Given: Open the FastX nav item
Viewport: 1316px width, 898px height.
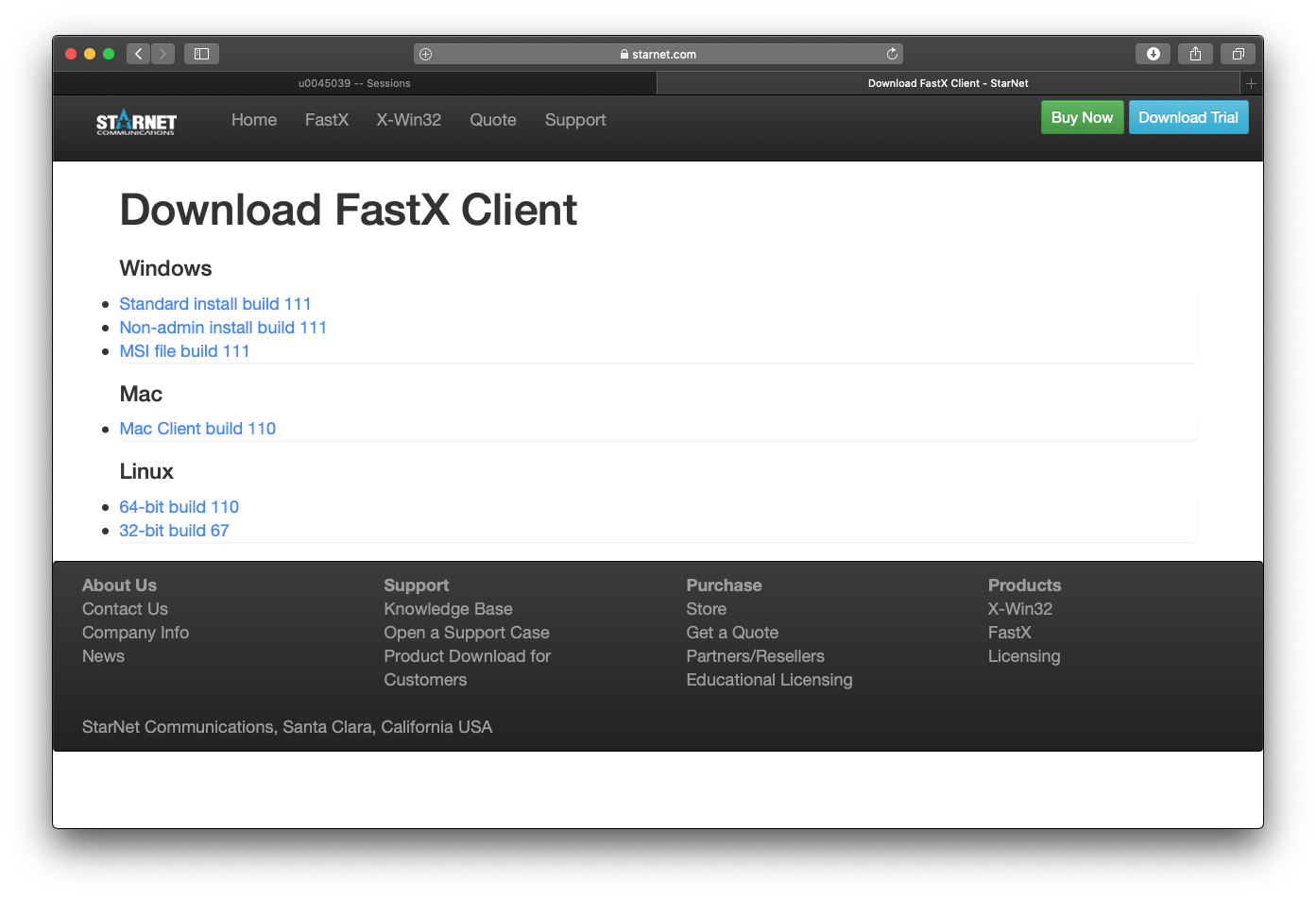Looking at the screenshot, I should coord(327,120).
